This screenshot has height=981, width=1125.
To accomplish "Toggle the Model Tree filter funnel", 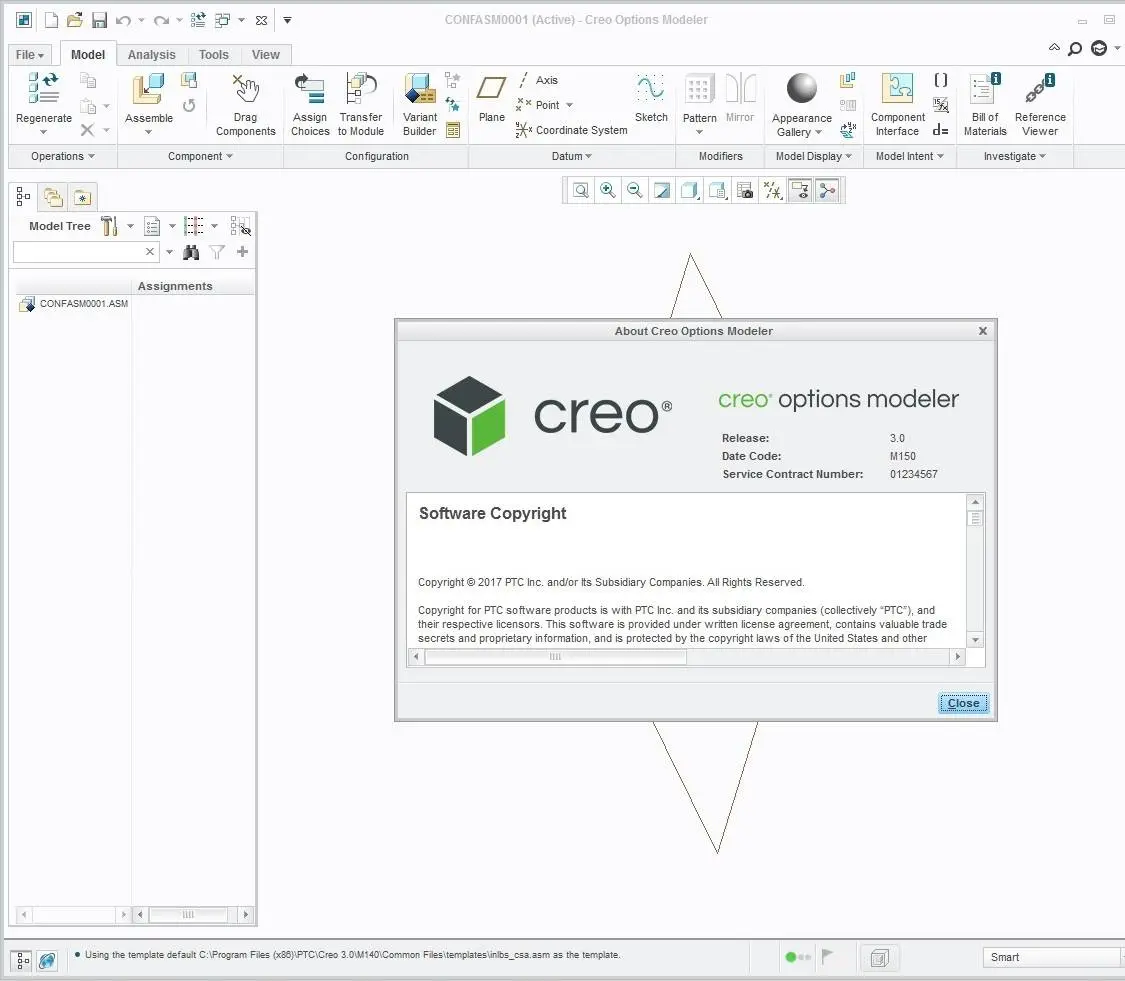I will pyautogui.click(x=217, y=252).
